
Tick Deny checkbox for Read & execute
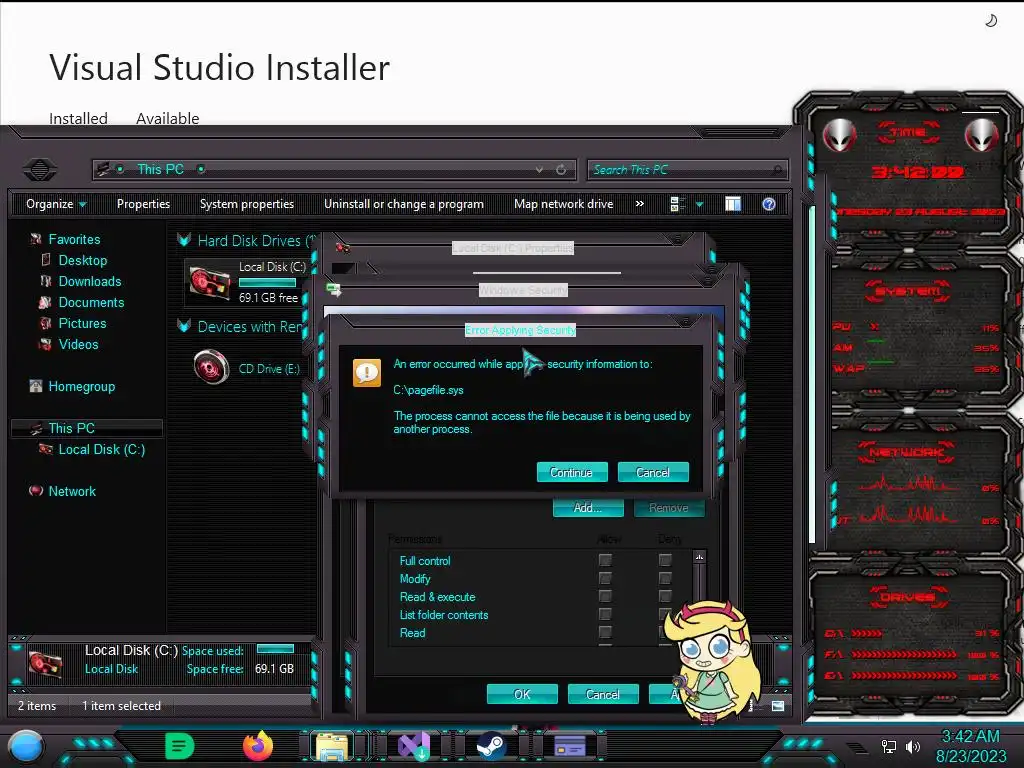(x=665, y=596)
